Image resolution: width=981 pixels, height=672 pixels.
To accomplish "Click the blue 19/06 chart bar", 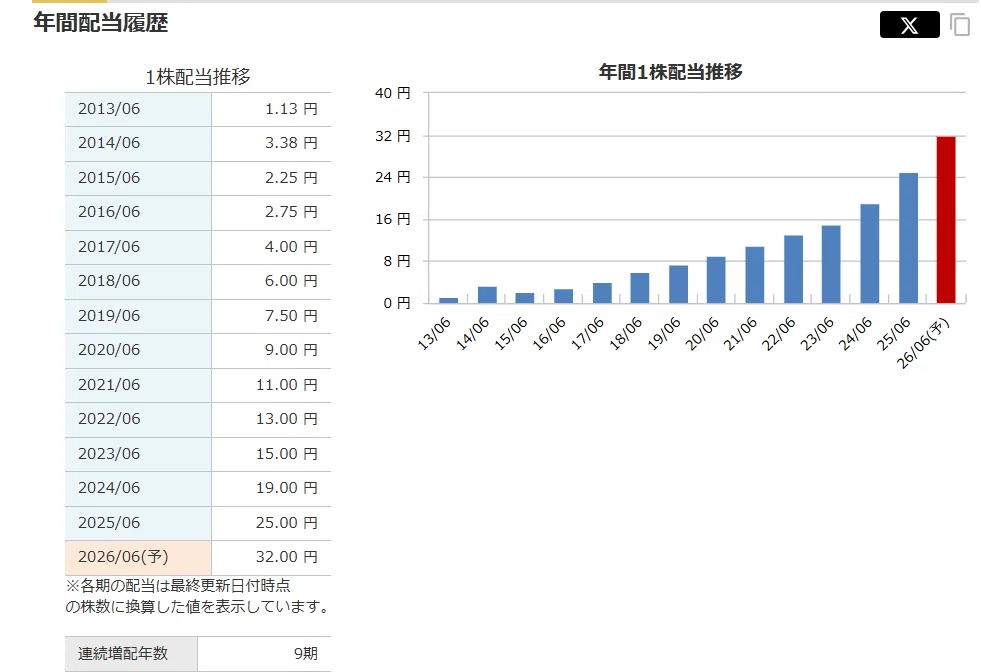I will click(x=678, y=285).
